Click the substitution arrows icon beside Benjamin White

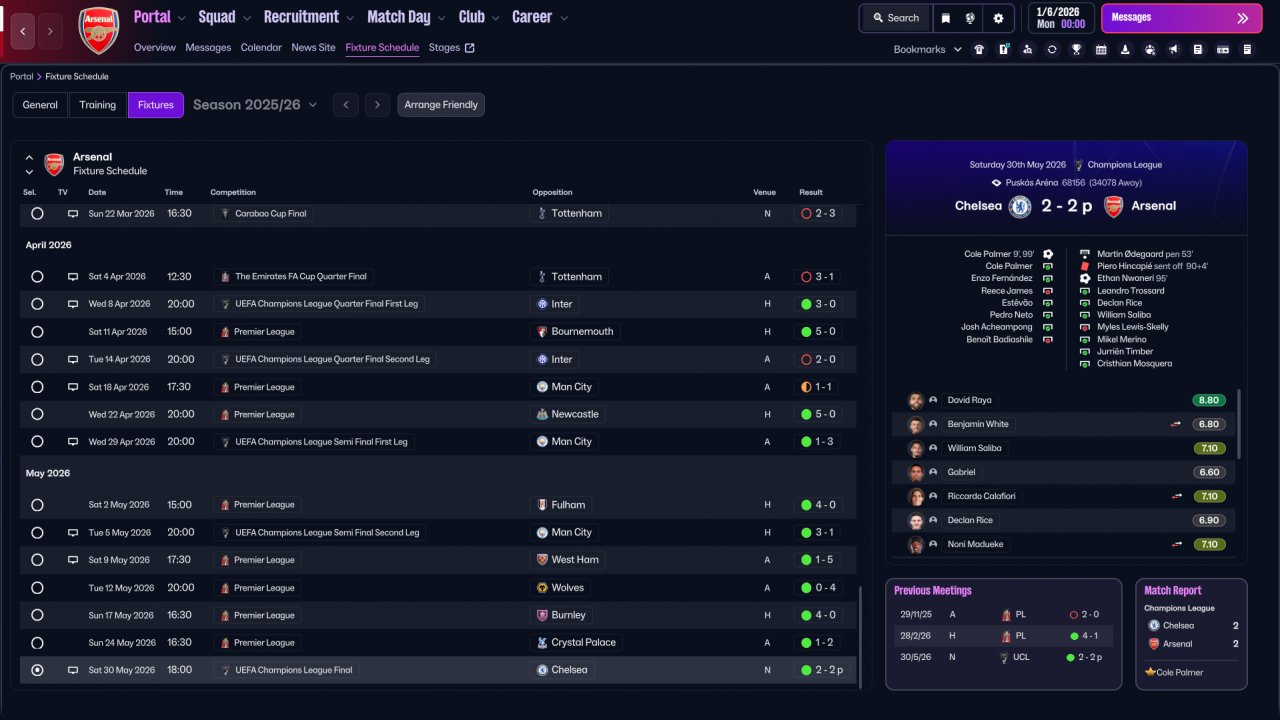pyautogui.click(x=1176, y=424)
